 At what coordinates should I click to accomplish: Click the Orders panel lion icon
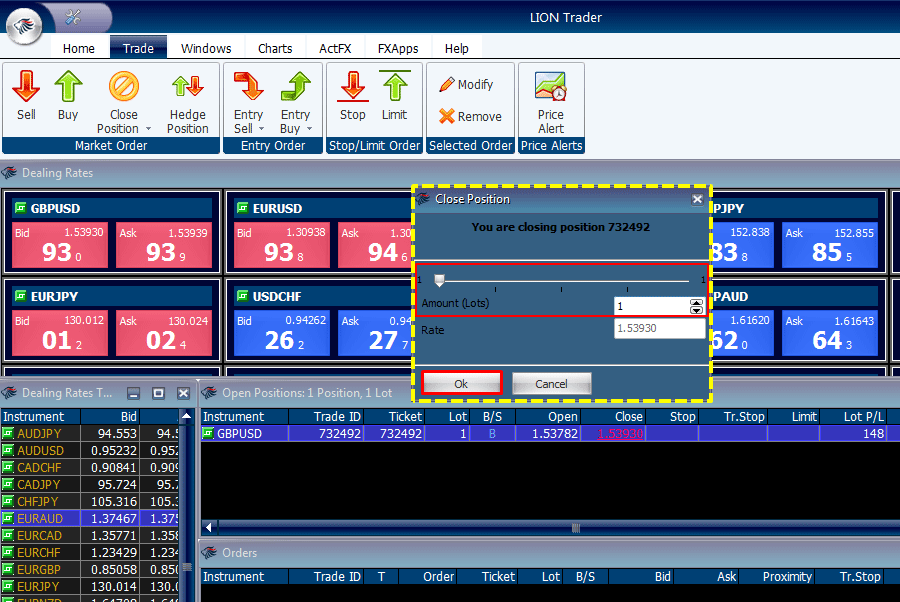(210, 553)
